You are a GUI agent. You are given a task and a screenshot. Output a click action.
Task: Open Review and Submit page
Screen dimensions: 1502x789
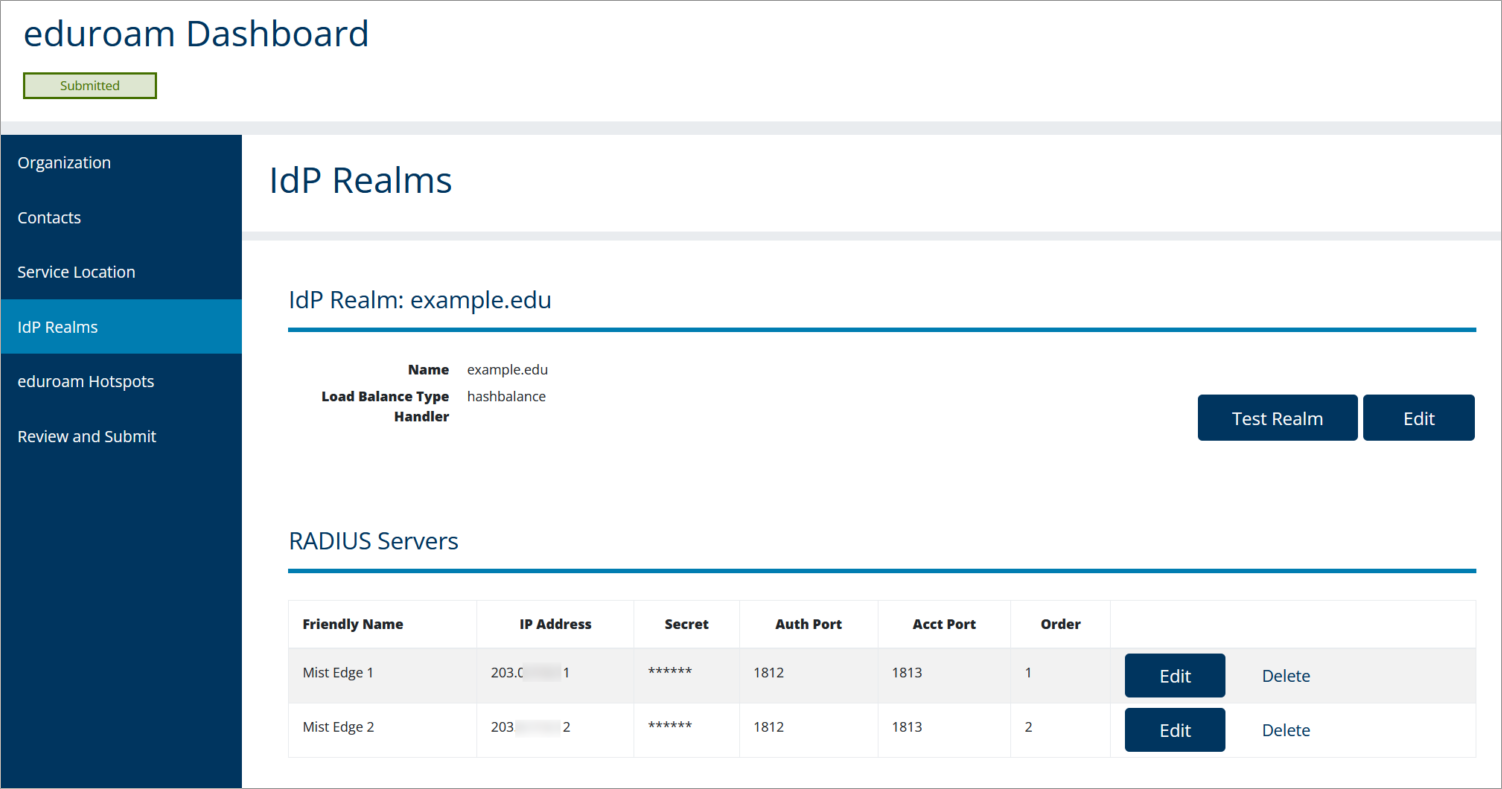point(87,437)
